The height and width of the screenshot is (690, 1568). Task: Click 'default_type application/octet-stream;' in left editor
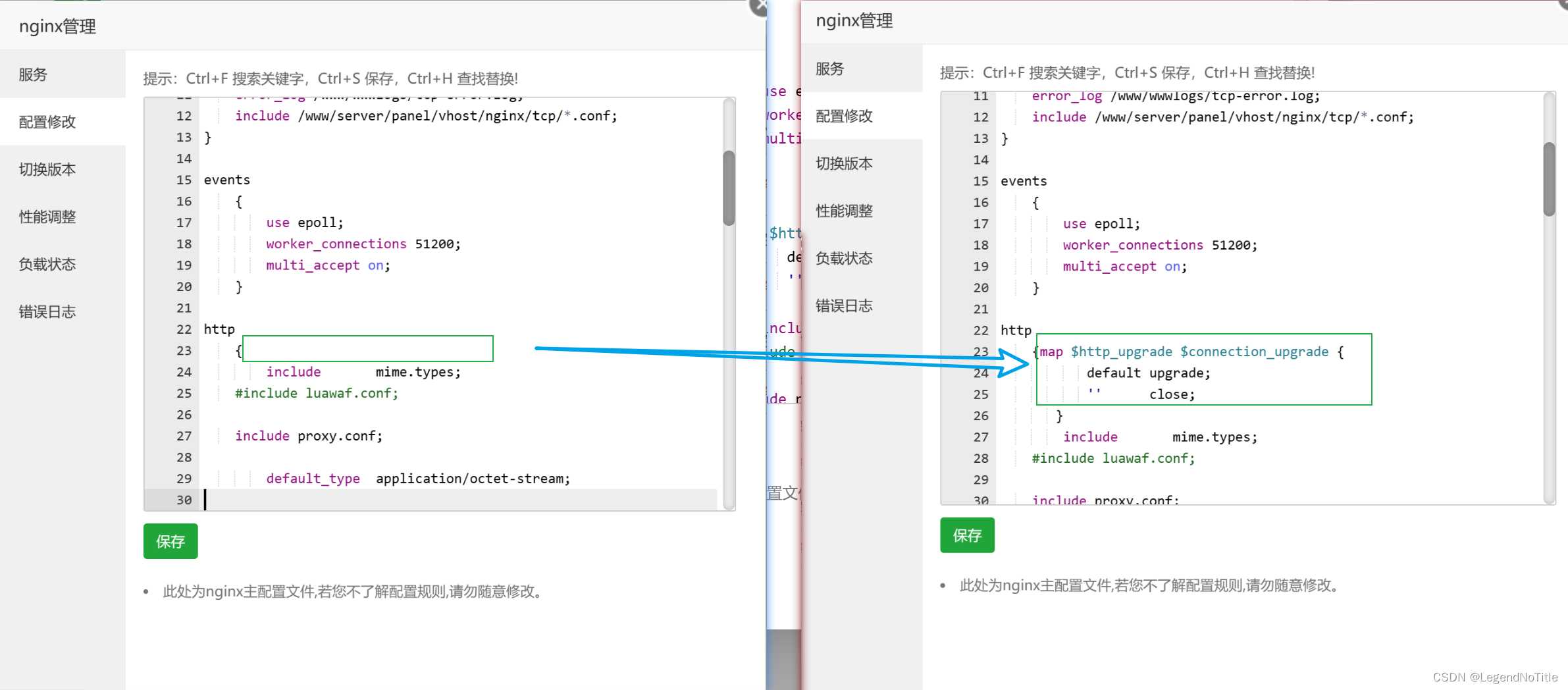(418, 479)
